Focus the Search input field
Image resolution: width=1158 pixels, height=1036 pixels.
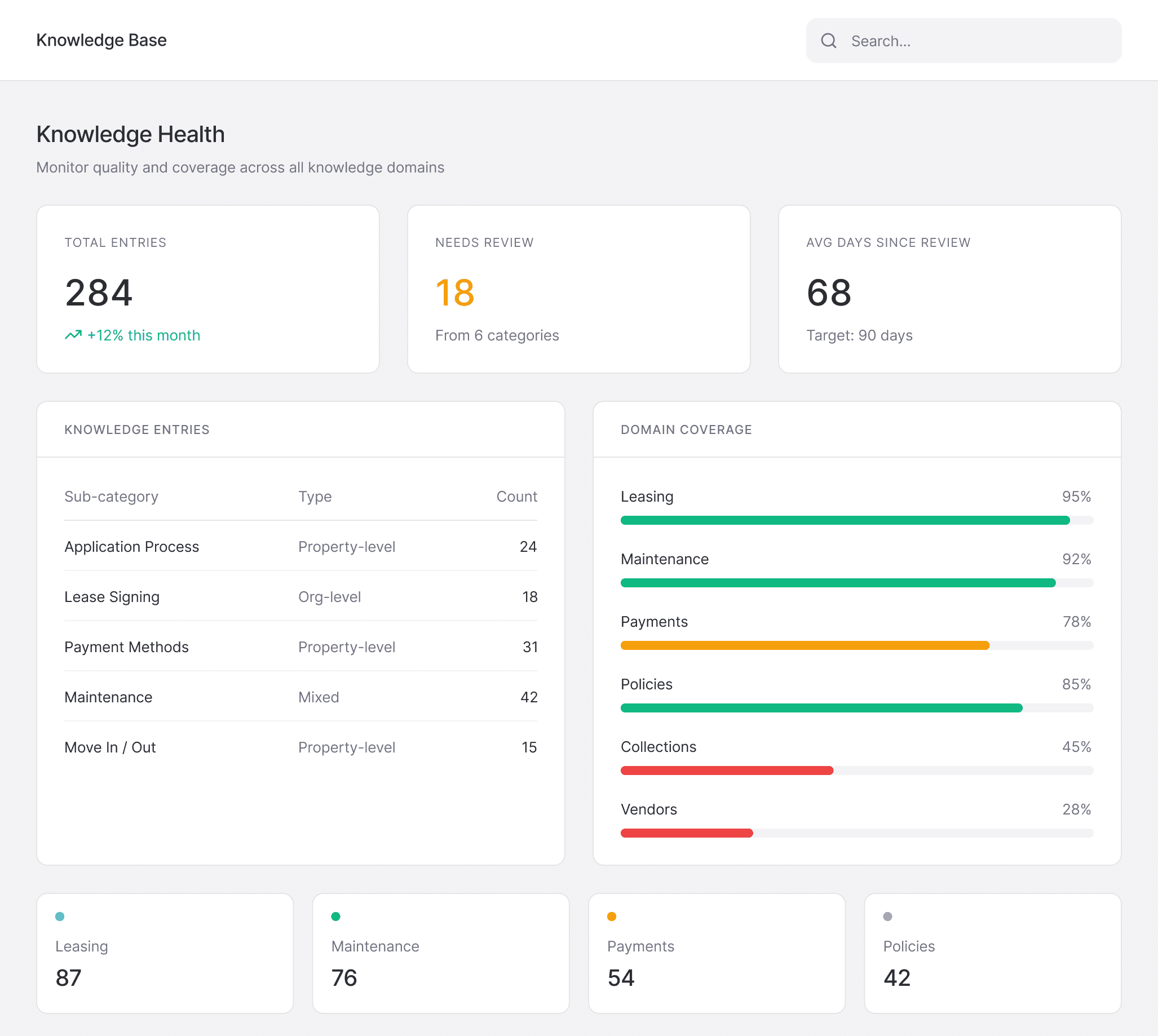pos(964,41)
